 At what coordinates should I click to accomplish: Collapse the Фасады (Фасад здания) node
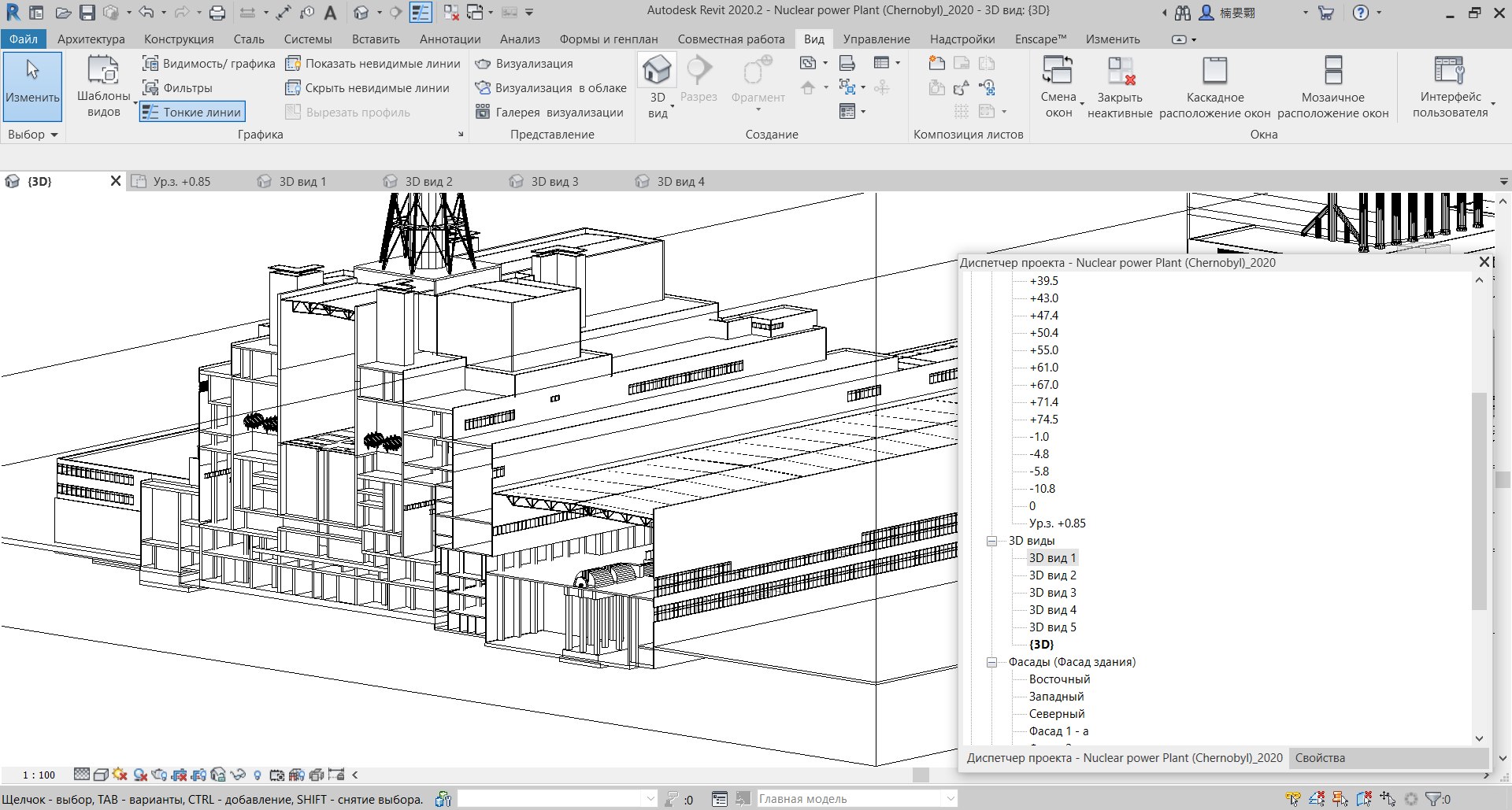point(992,663)
